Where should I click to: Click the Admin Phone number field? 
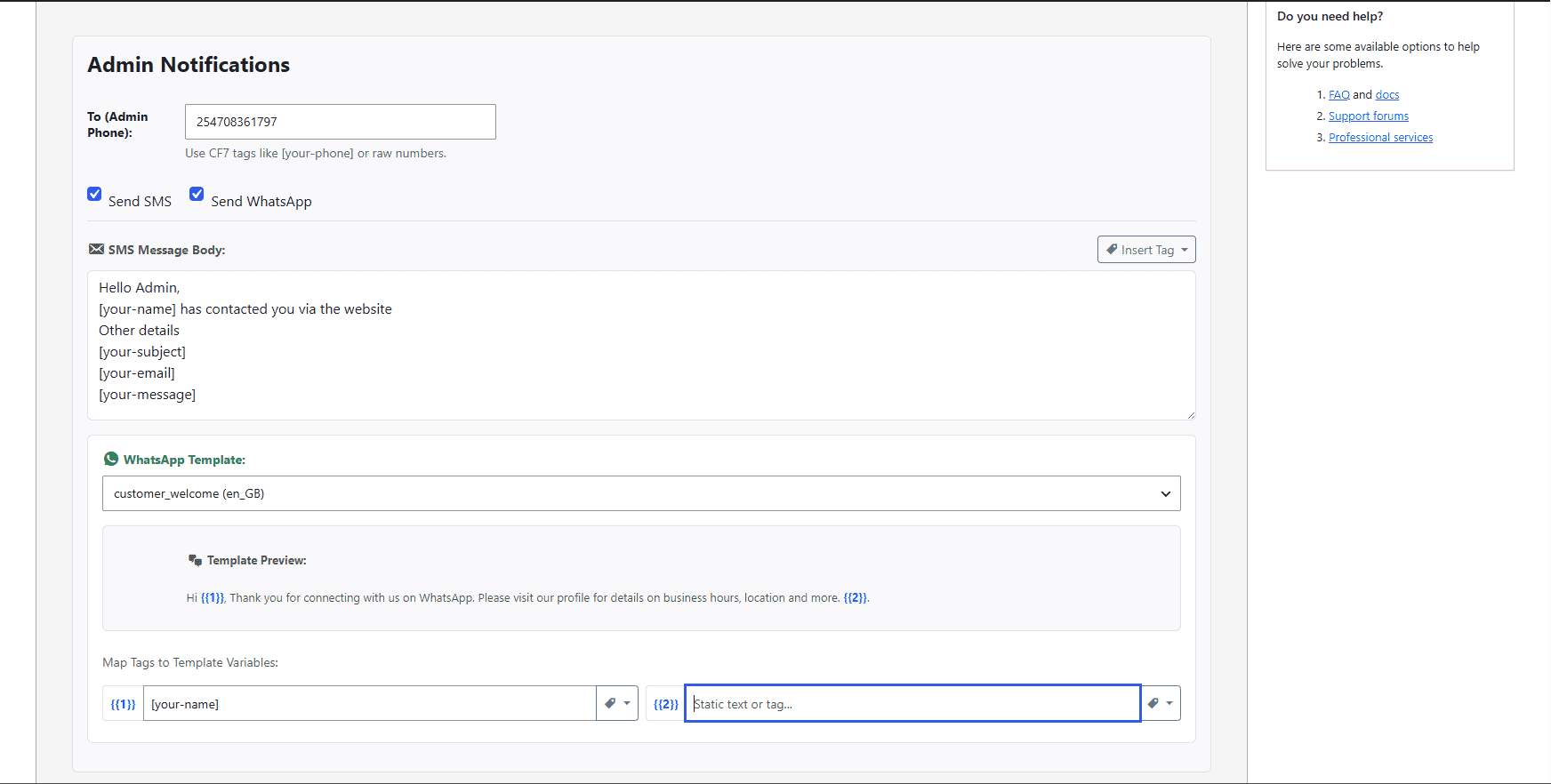(341, 122)
